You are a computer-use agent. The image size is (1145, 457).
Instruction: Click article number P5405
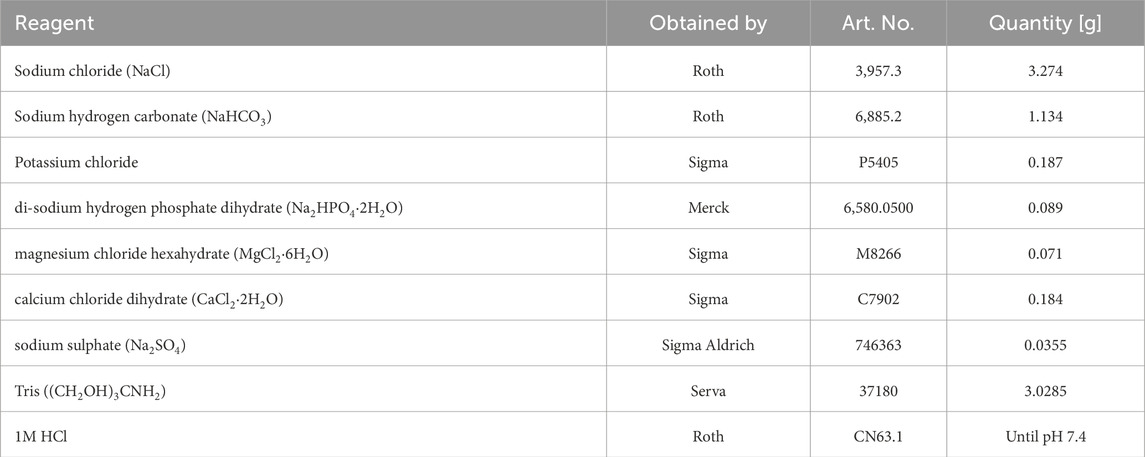click(878, 162)
